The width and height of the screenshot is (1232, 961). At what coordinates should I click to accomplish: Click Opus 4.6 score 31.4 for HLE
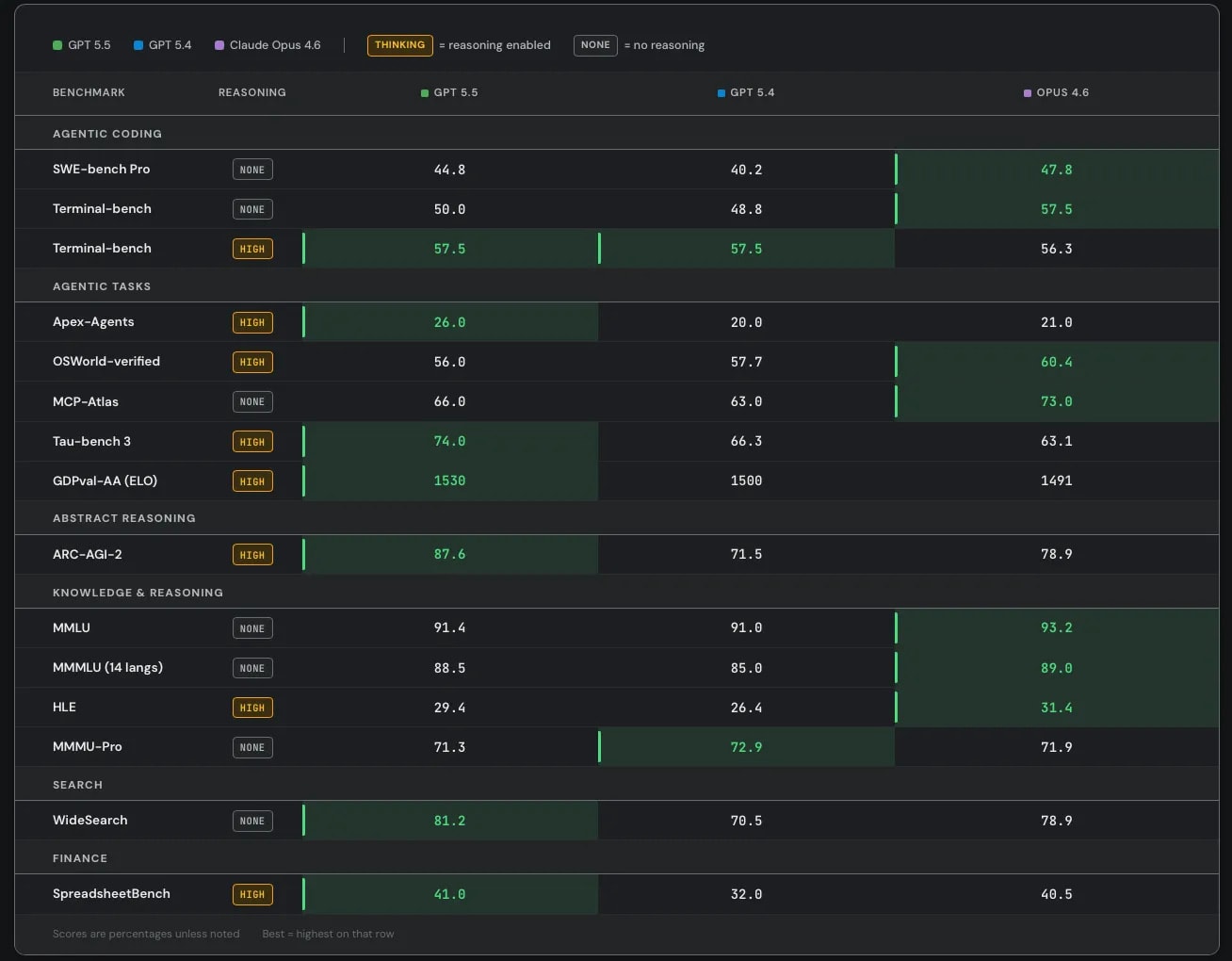(x=1056, y=708)
